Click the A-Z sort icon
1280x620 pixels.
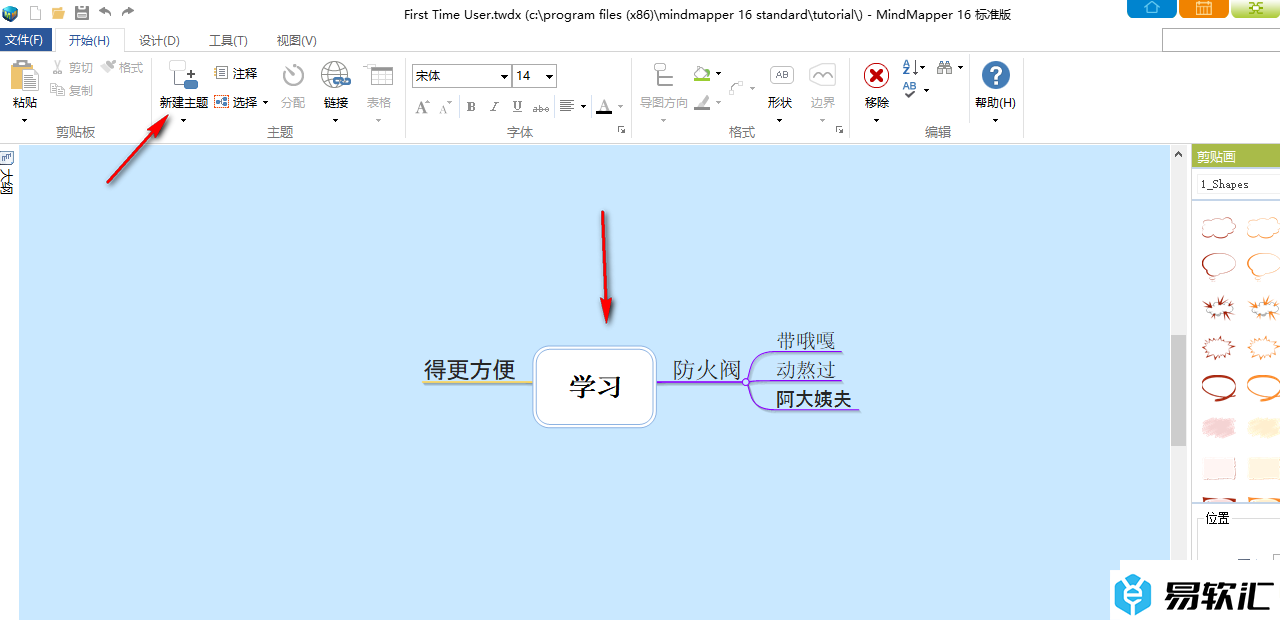pos(909,67)
